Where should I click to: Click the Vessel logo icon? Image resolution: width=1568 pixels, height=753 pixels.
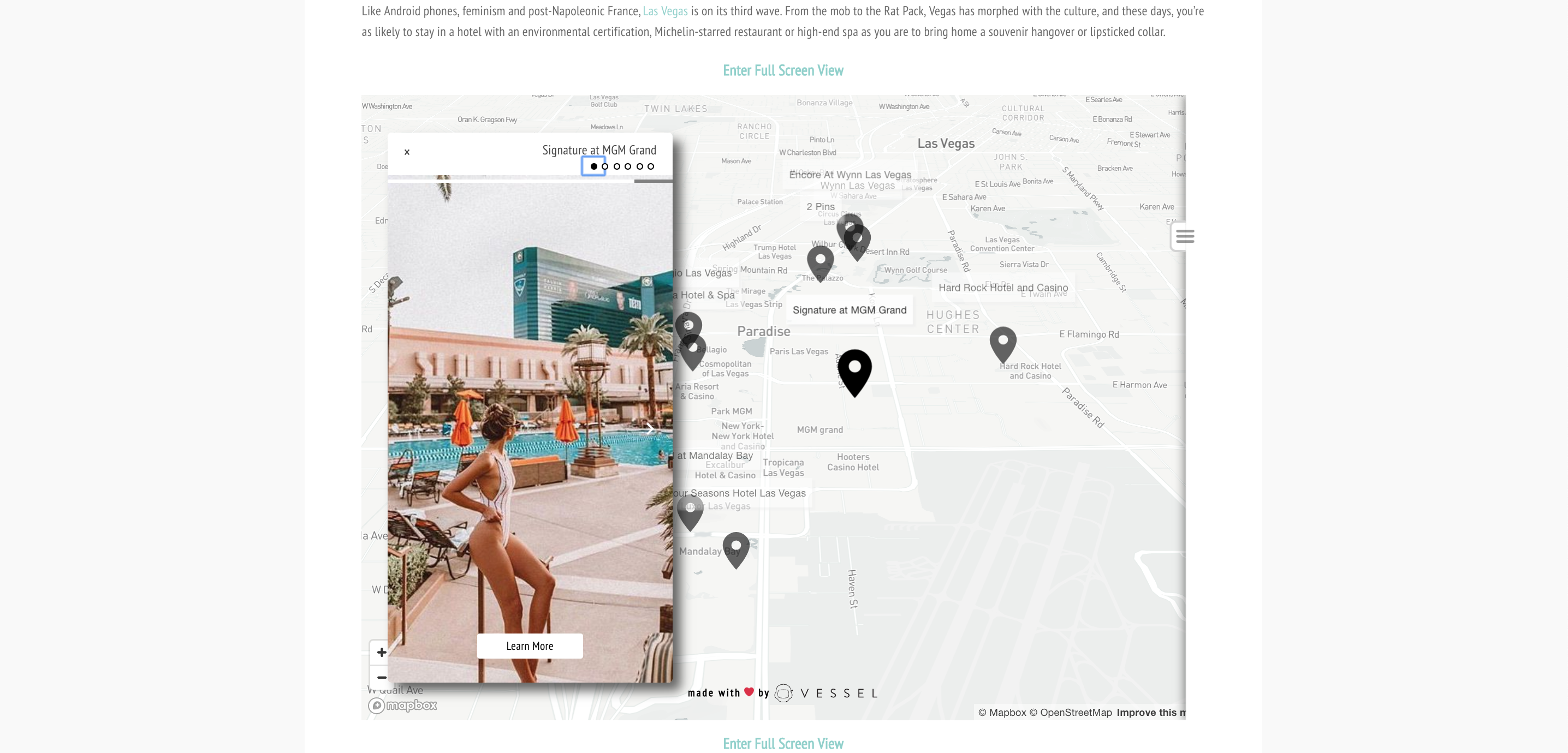tap(783, 692)
